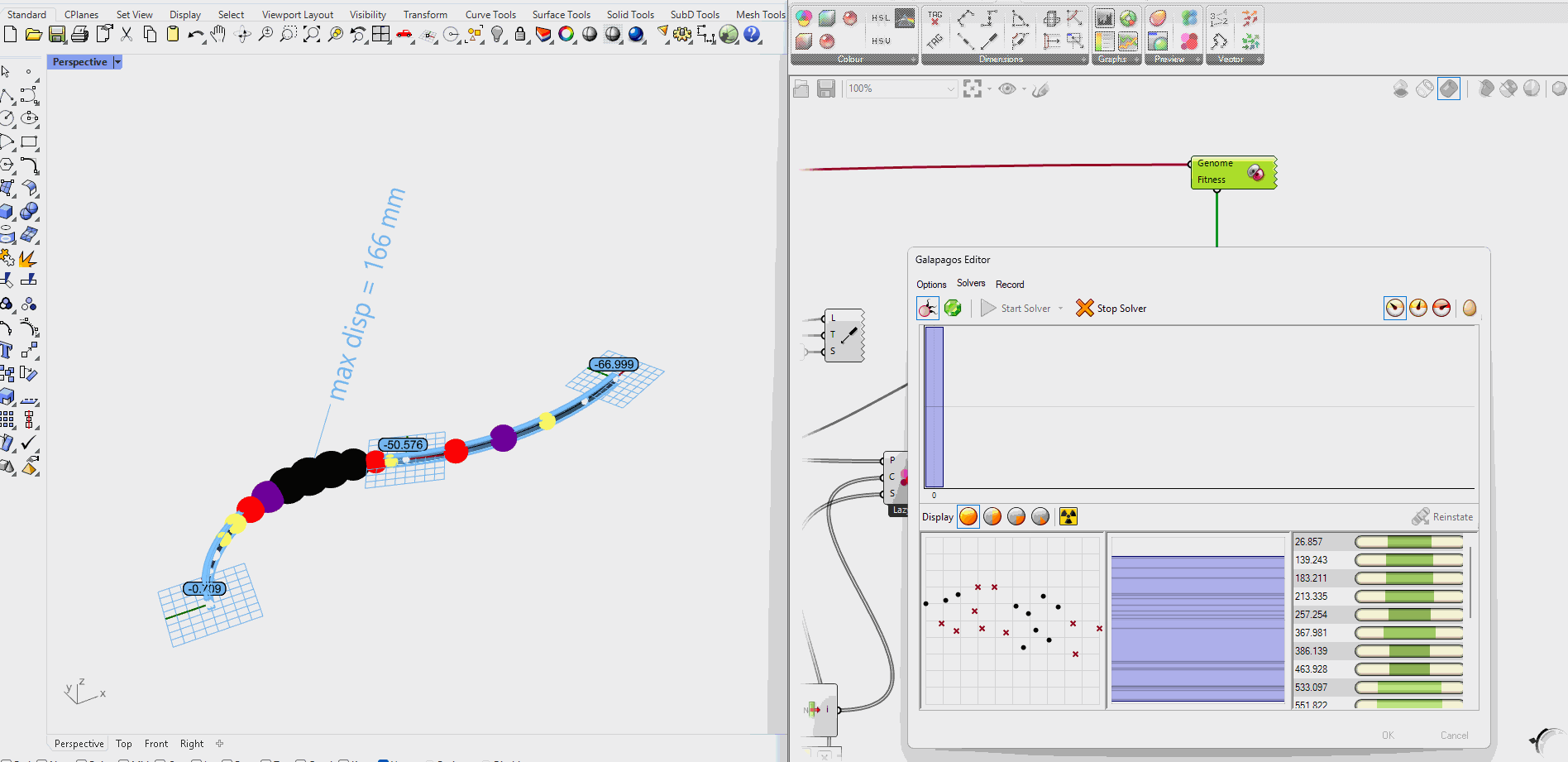Click the light bulb icon in toolbar
The width and height of the screenshot is (1568, 762).
tap(497, 35)
